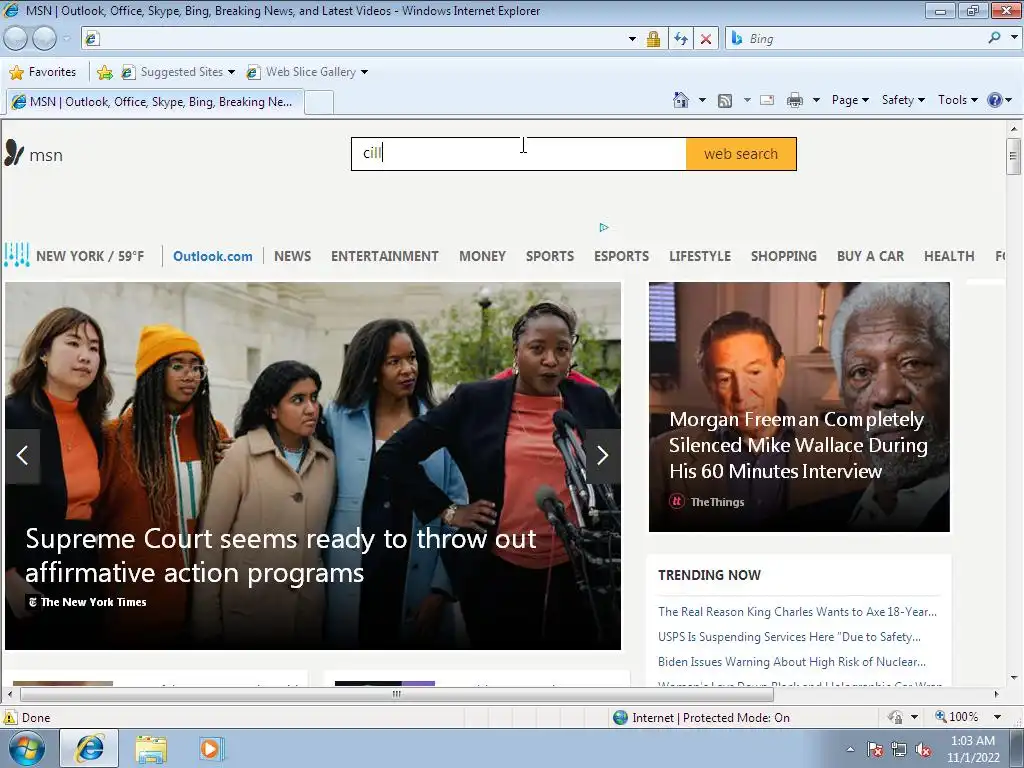Add to Favorites bar icon
The width and height of the screenshot is (1024, 768).
point(104,72)
